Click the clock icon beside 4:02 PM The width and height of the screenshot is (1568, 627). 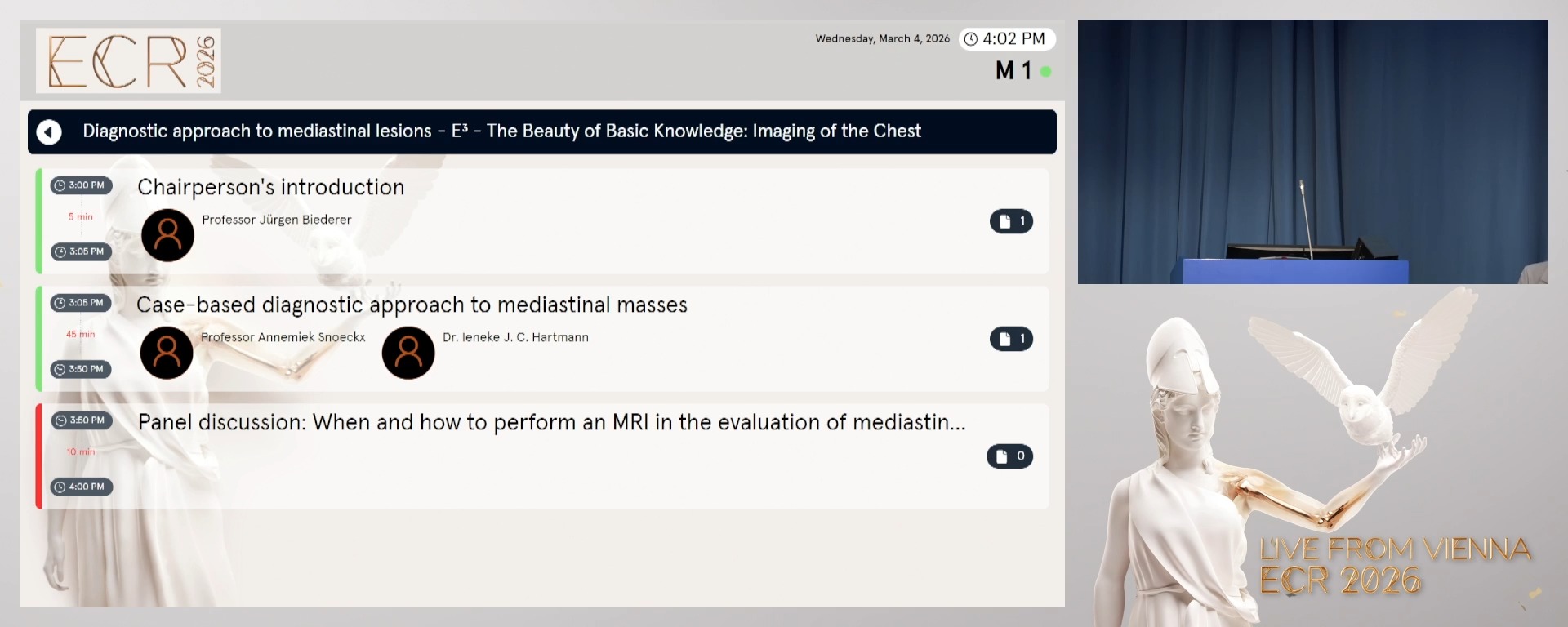point(970,38)
